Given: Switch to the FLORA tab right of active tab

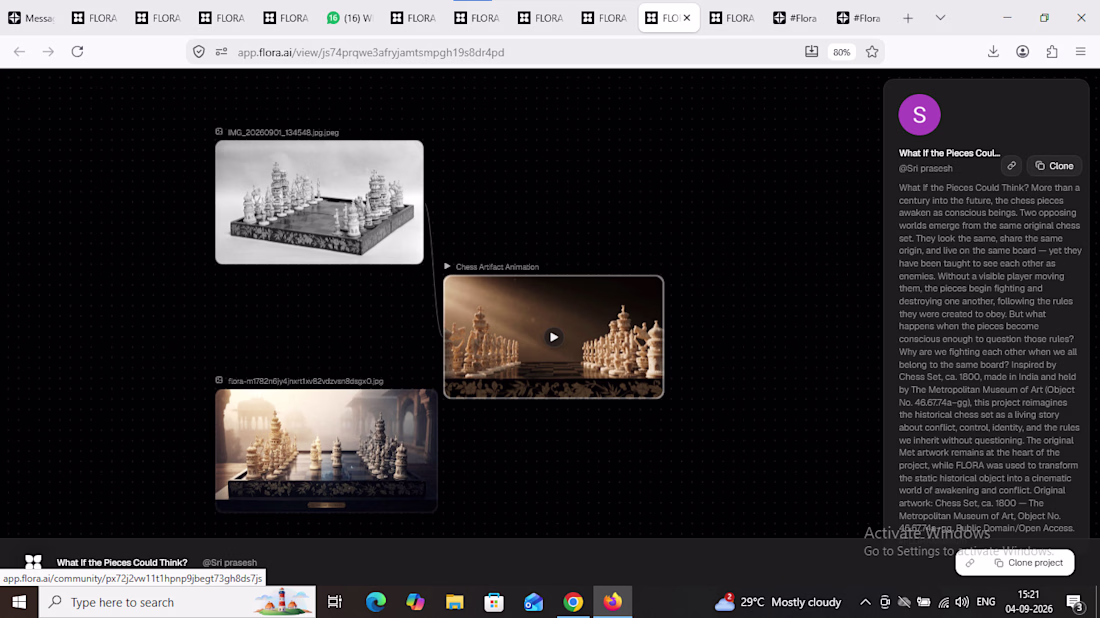Looking at the screenshot, I should click(x=732, y=18).
